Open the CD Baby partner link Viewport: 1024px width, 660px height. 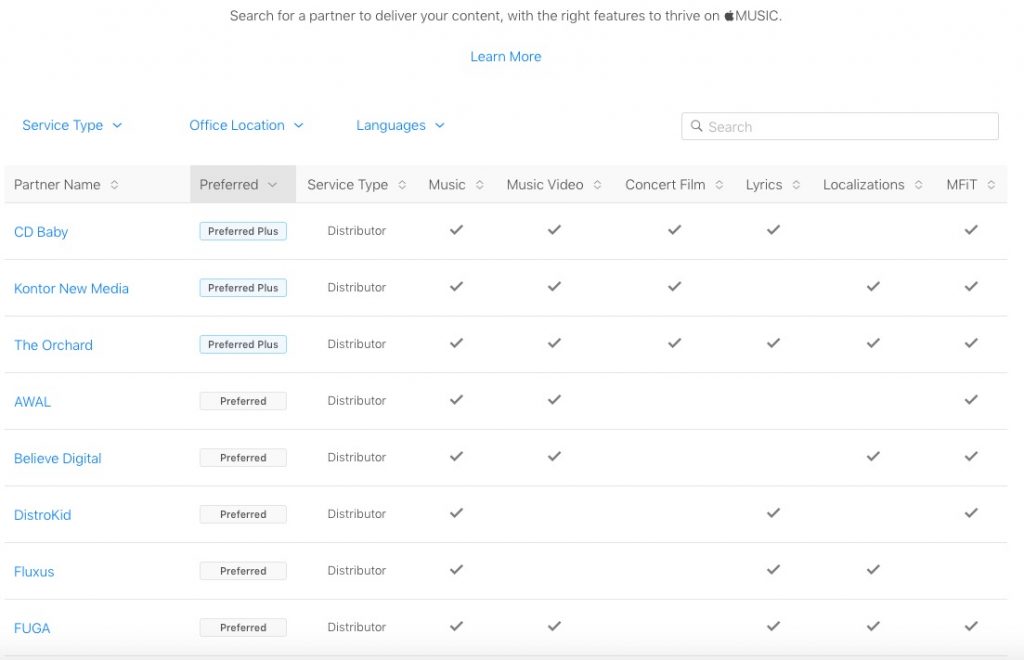pos(40,232)
